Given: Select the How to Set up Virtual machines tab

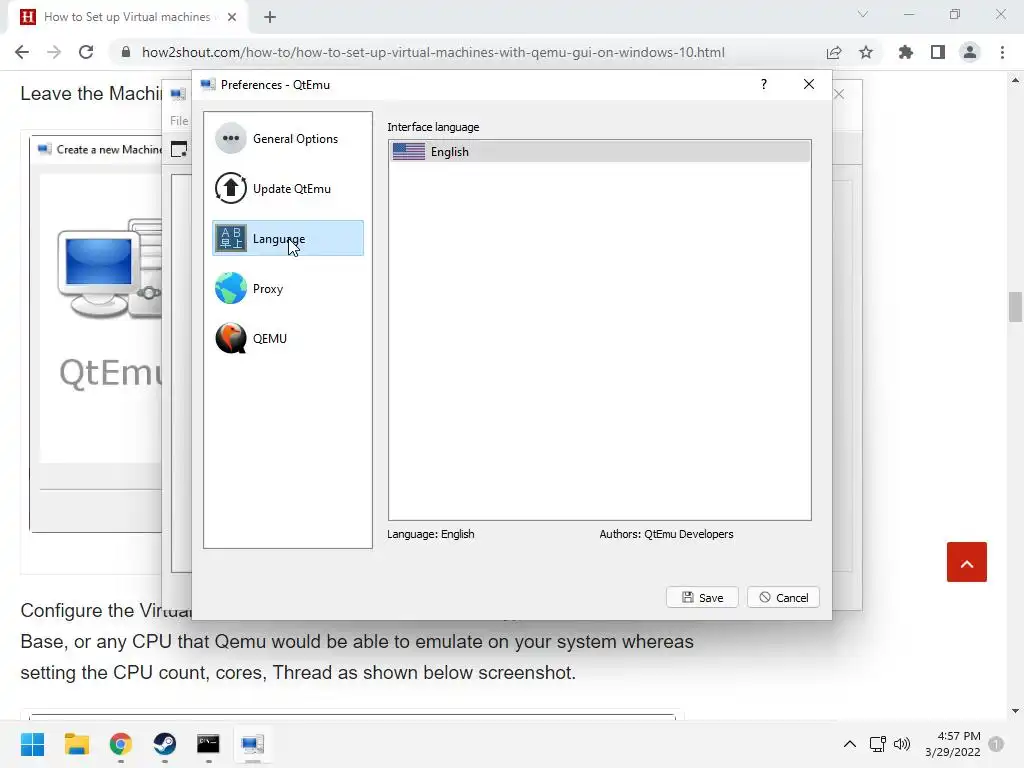Looking at the screenshot, I should (x=127, y=17).
